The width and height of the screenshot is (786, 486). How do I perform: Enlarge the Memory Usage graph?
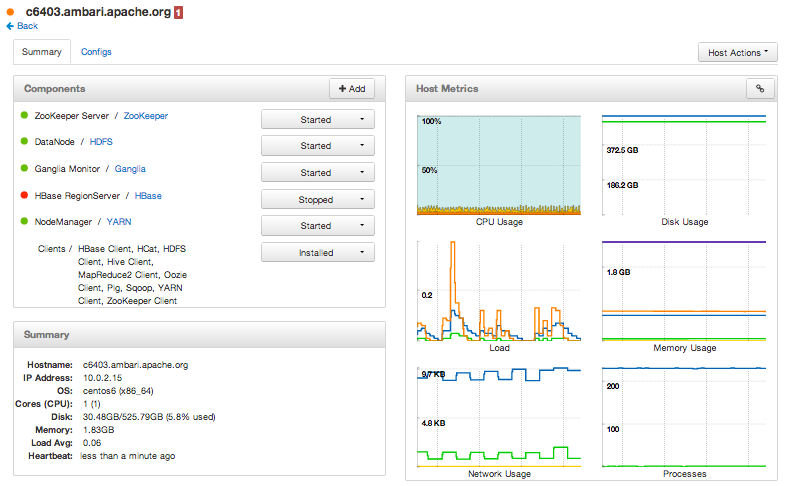[684, 291]
